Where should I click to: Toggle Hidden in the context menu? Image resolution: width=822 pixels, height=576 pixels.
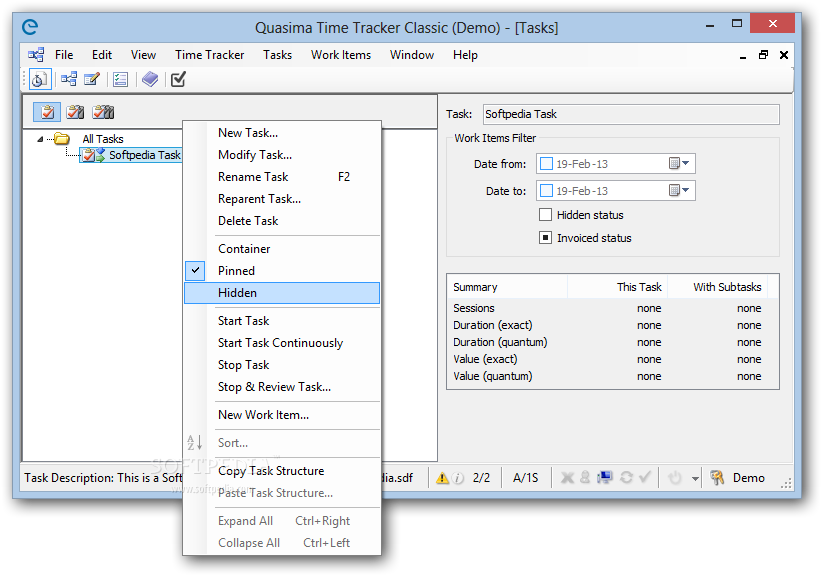tap(282, 293)
